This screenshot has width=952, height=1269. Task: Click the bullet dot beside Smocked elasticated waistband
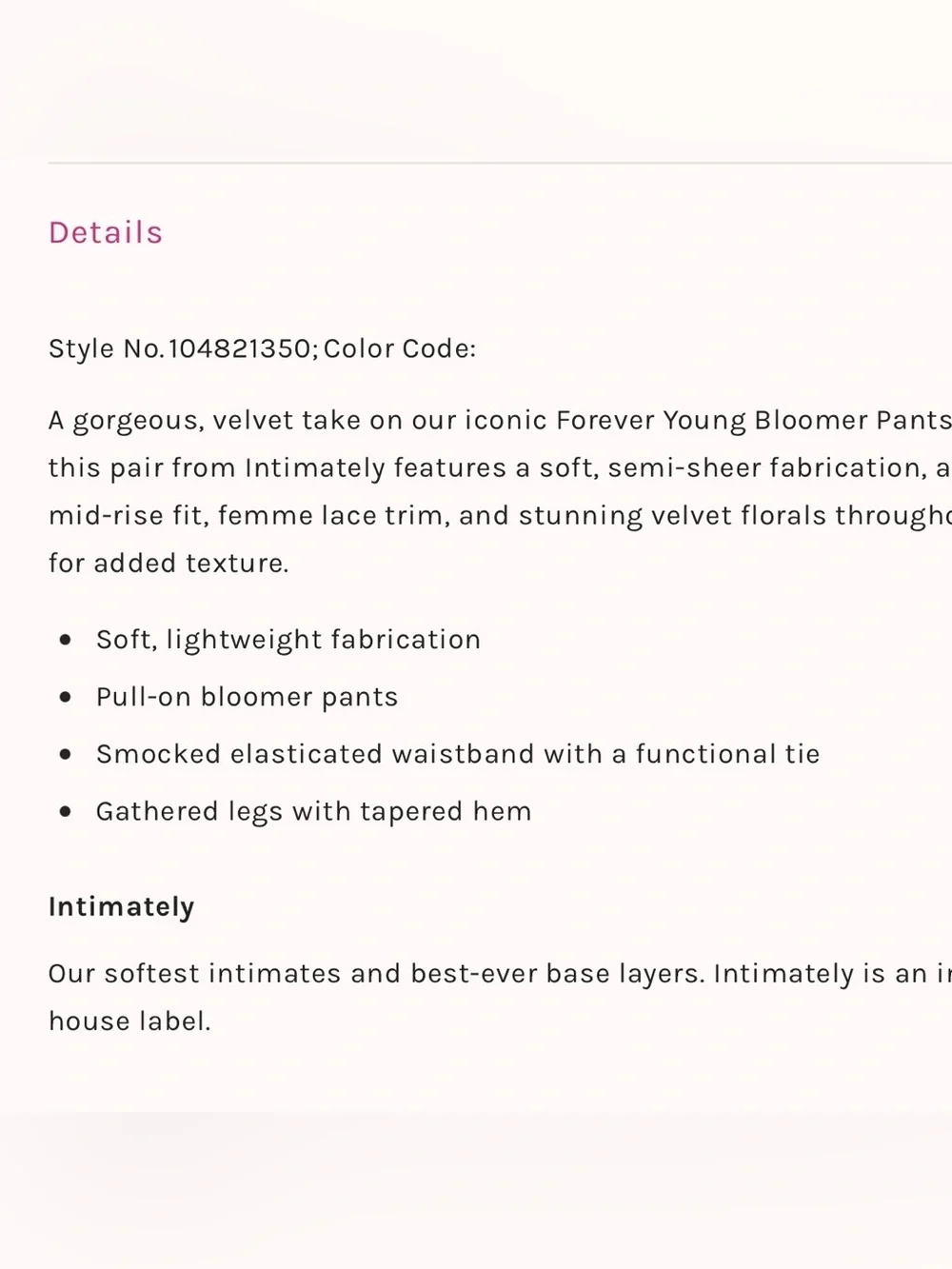tap(65, 754)
